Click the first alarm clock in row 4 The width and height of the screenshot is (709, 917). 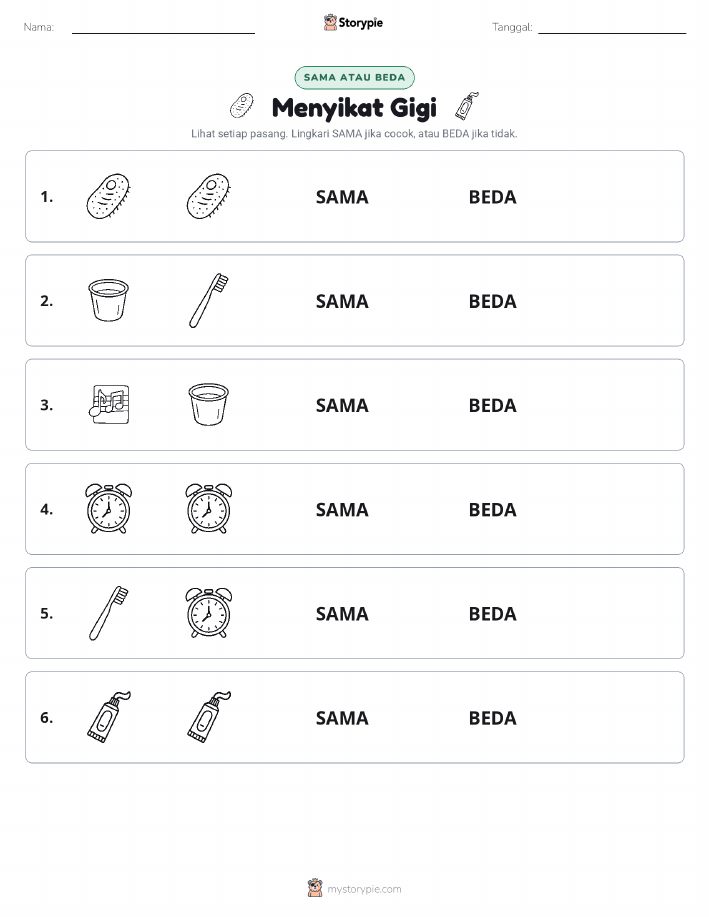108,508
